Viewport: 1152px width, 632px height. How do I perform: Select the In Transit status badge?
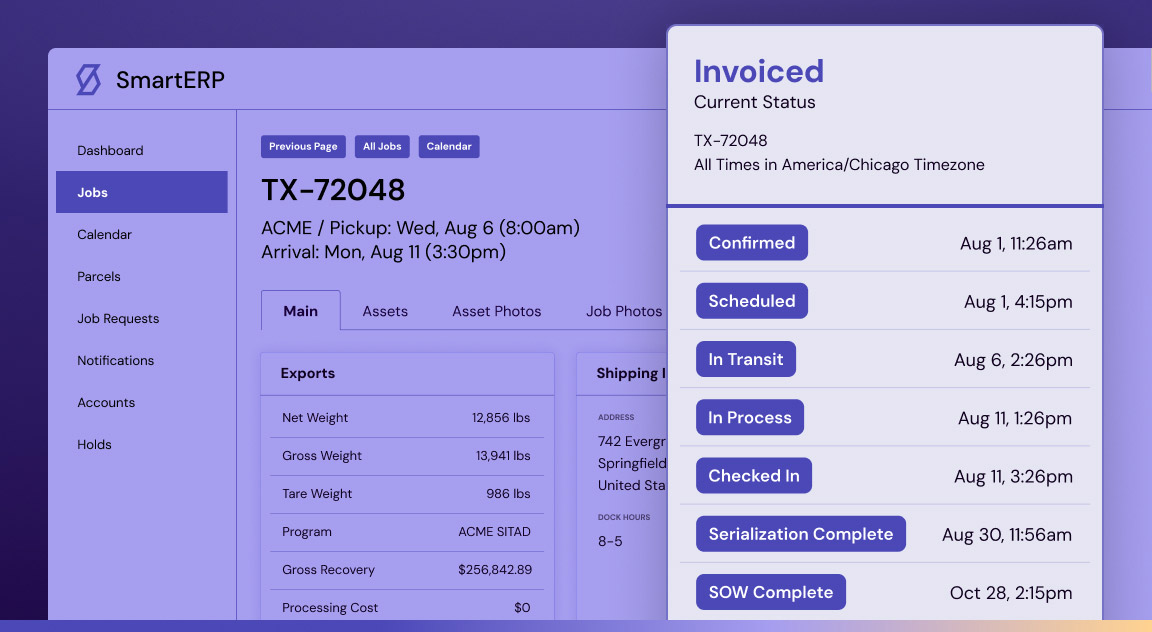[745, 360]
